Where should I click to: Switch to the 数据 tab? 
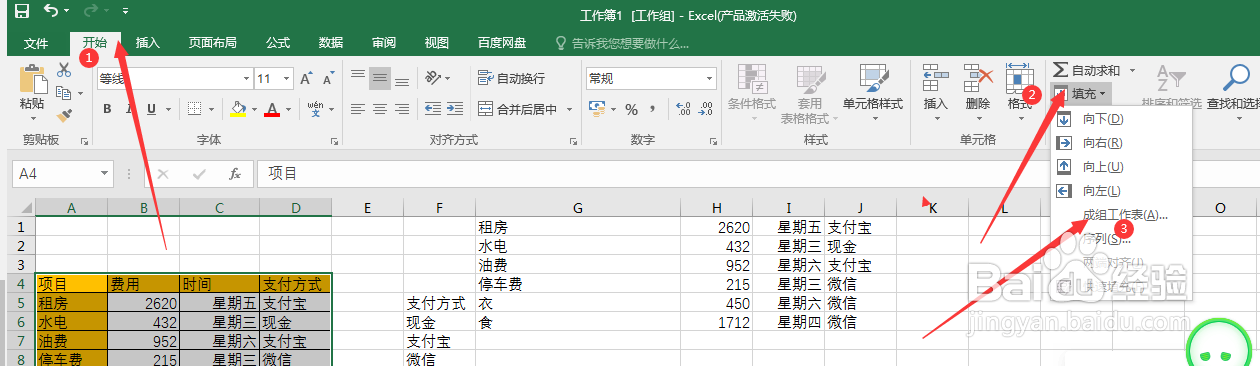(331, 43)
